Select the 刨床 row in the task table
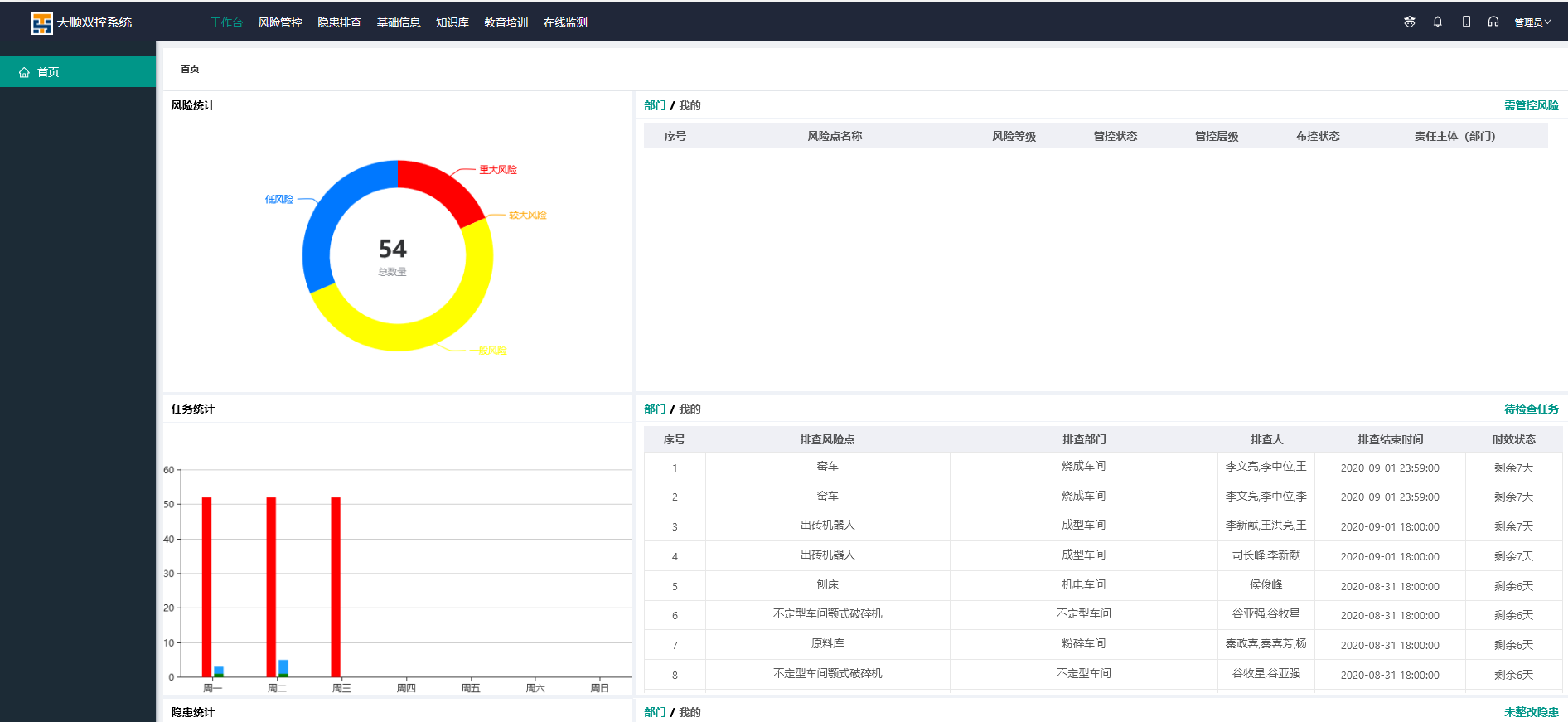The height and width of the screenshot is (722, 1568). click(827, 585)
